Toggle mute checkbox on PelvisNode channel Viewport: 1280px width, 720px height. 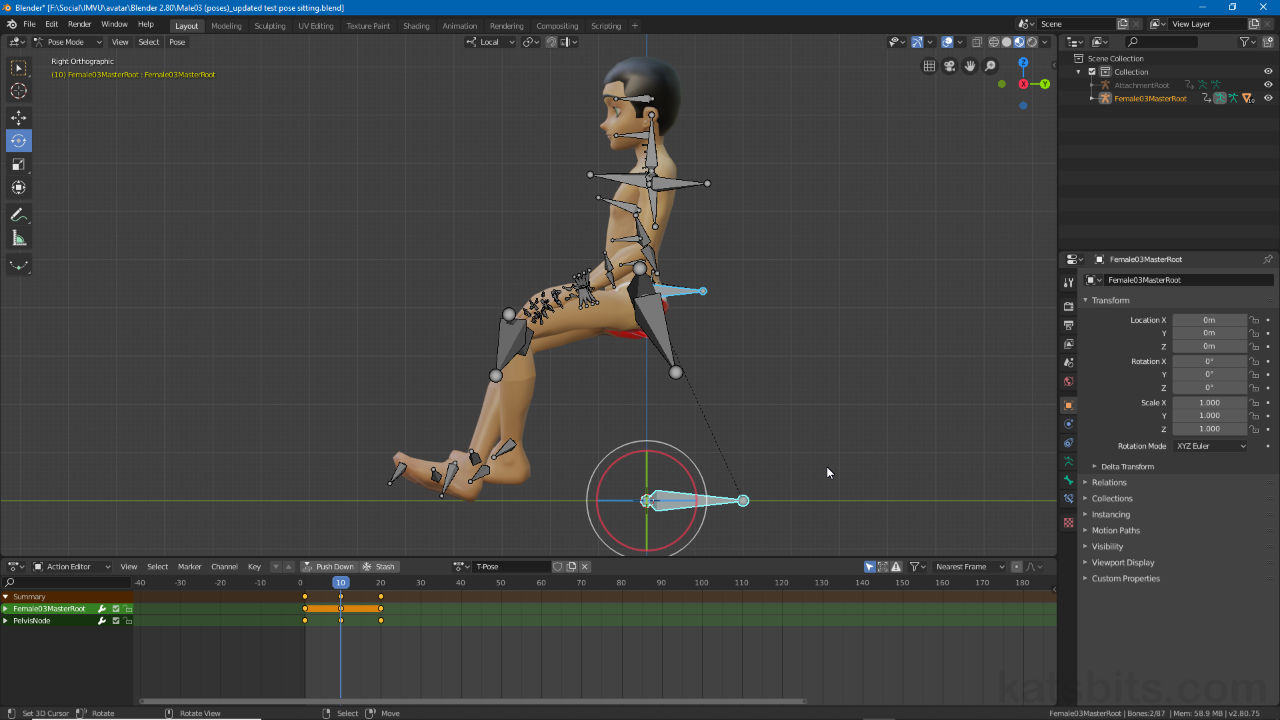(116, 621)
